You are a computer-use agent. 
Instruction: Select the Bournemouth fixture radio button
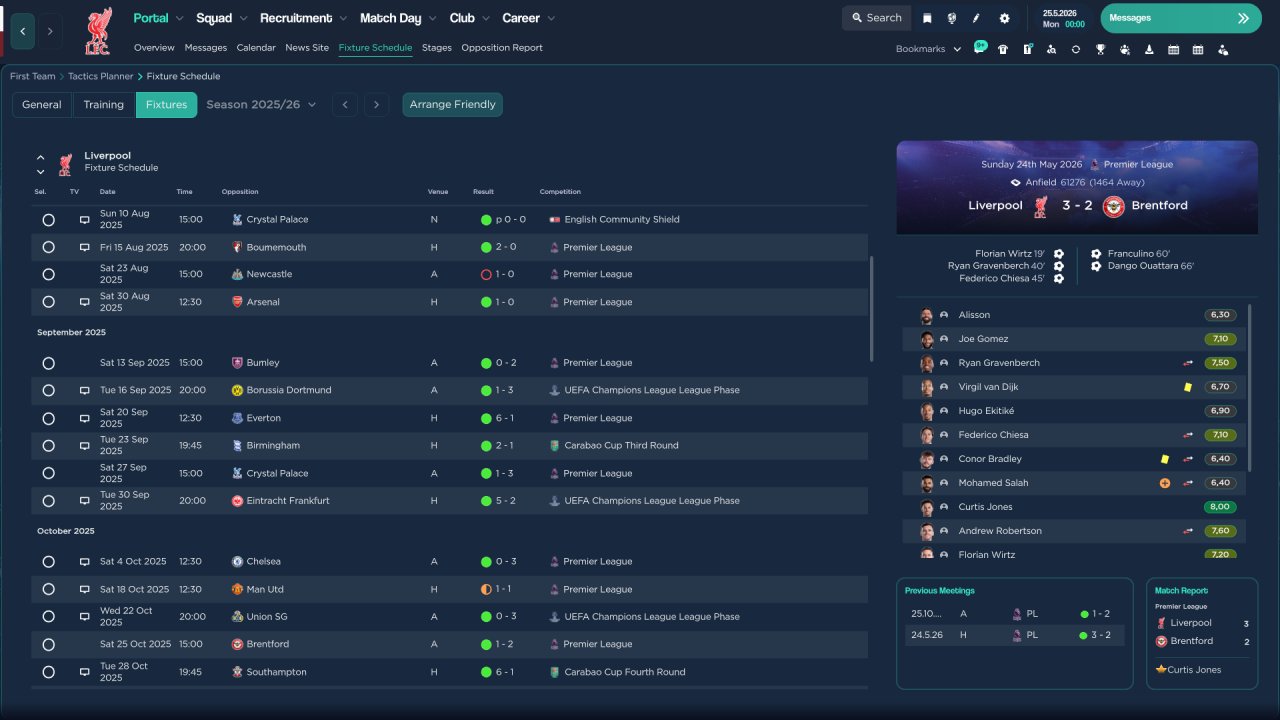48,247
